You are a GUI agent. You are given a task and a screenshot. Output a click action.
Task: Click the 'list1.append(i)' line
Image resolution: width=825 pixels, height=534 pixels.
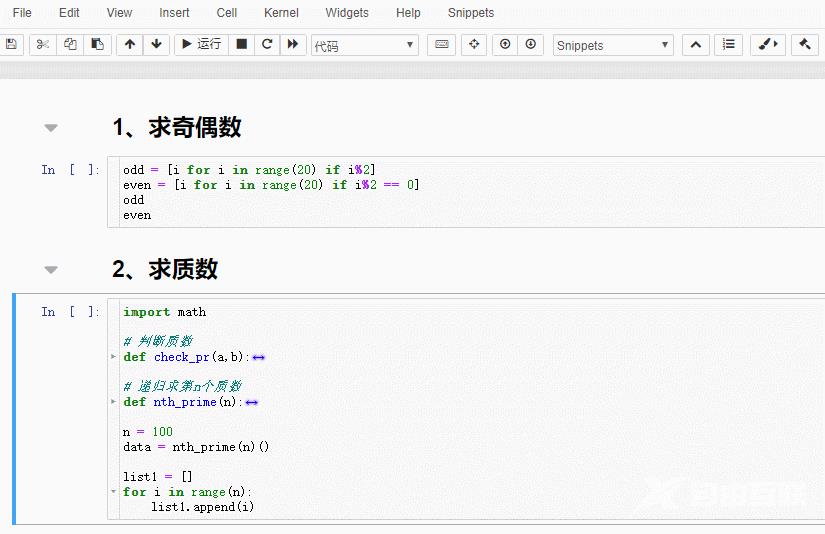click(x=203, y=507)
